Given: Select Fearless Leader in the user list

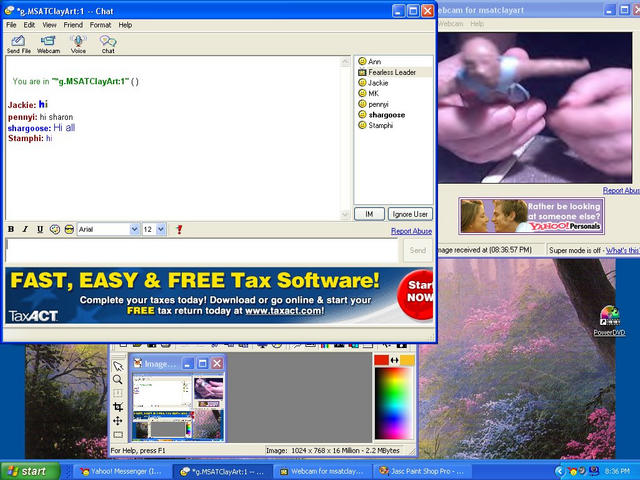Looking at the screenshot, I should tap(393, 72).
